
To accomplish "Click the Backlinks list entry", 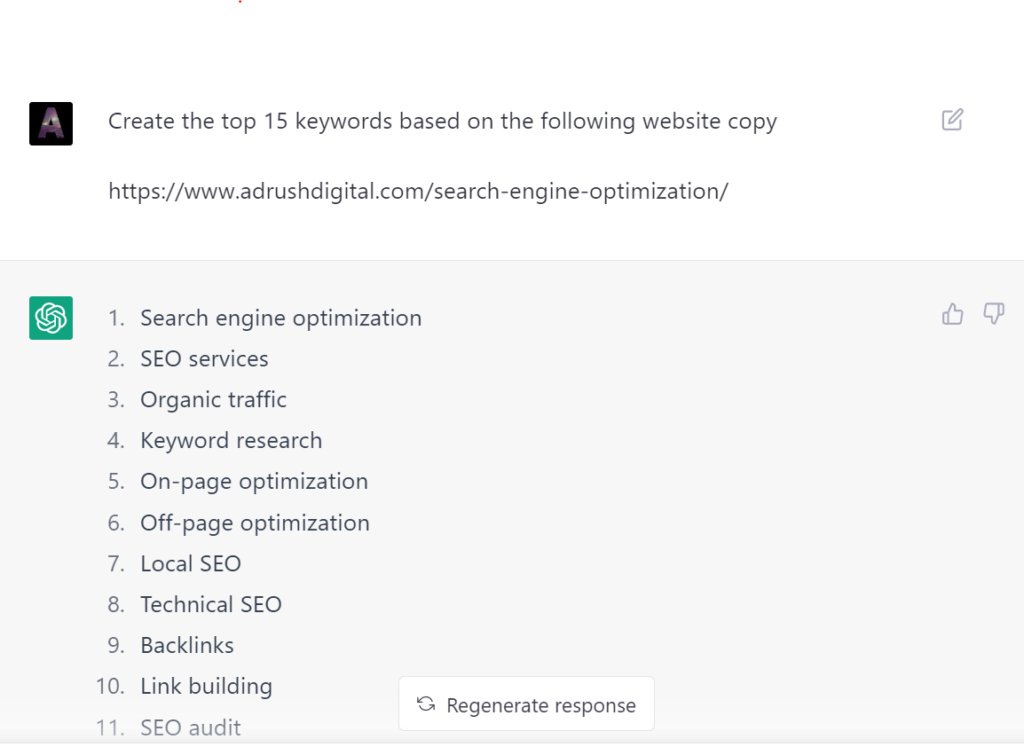I will pos(187,645).
